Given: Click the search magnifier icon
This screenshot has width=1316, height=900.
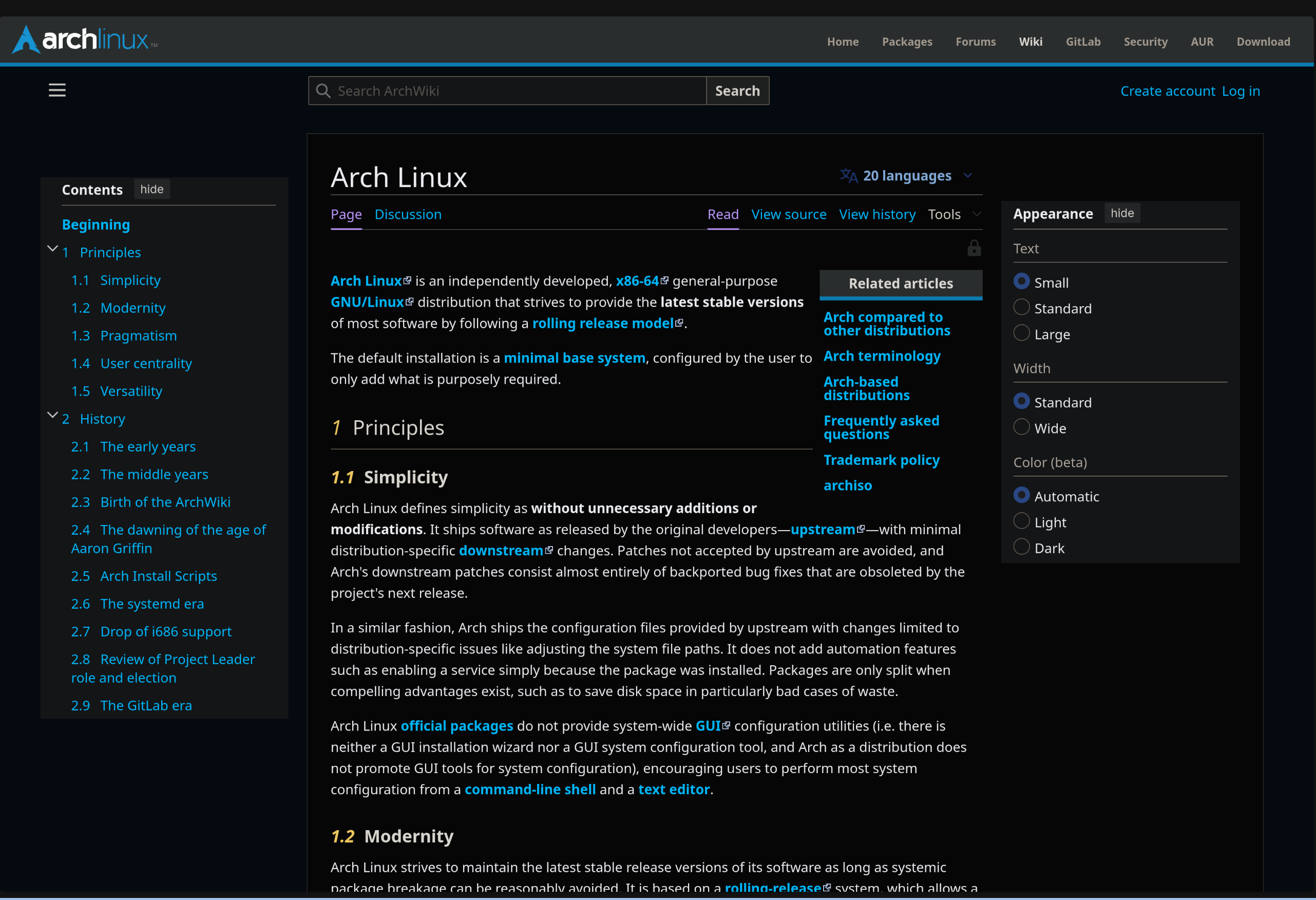Looking at the screenshot, I should pos(323,90).
